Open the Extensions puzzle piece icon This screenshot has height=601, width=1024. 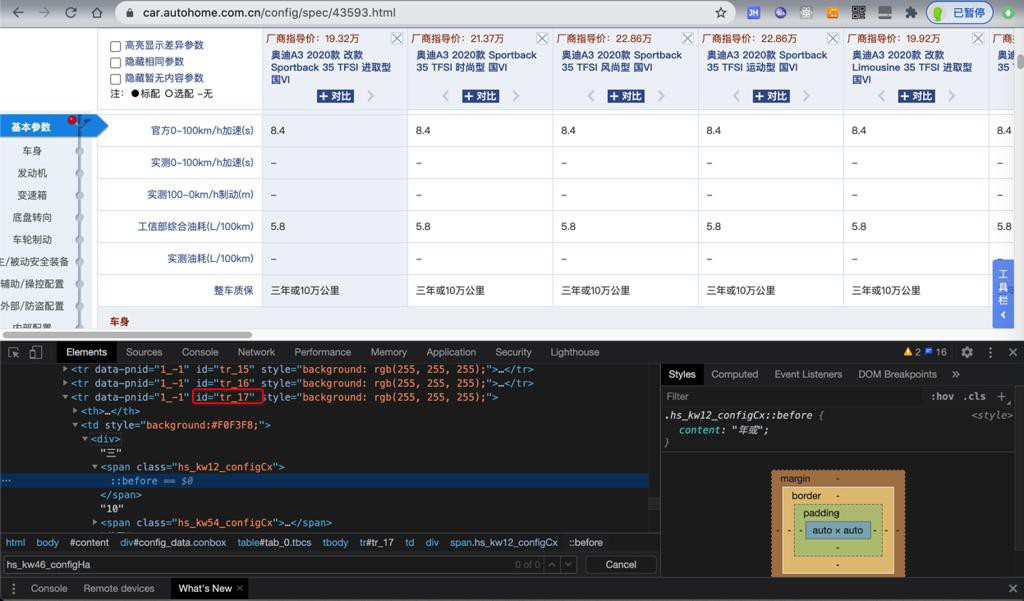point(910,12)
